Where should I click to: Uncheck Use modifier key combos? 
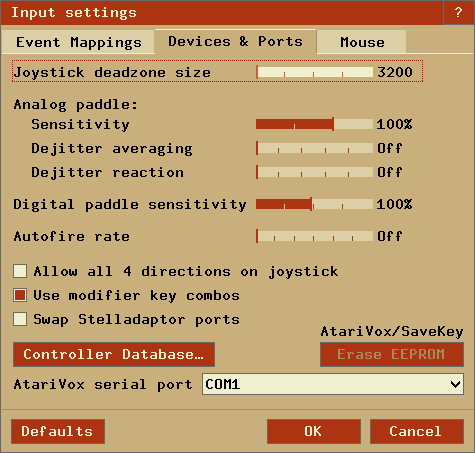[20, 295]
